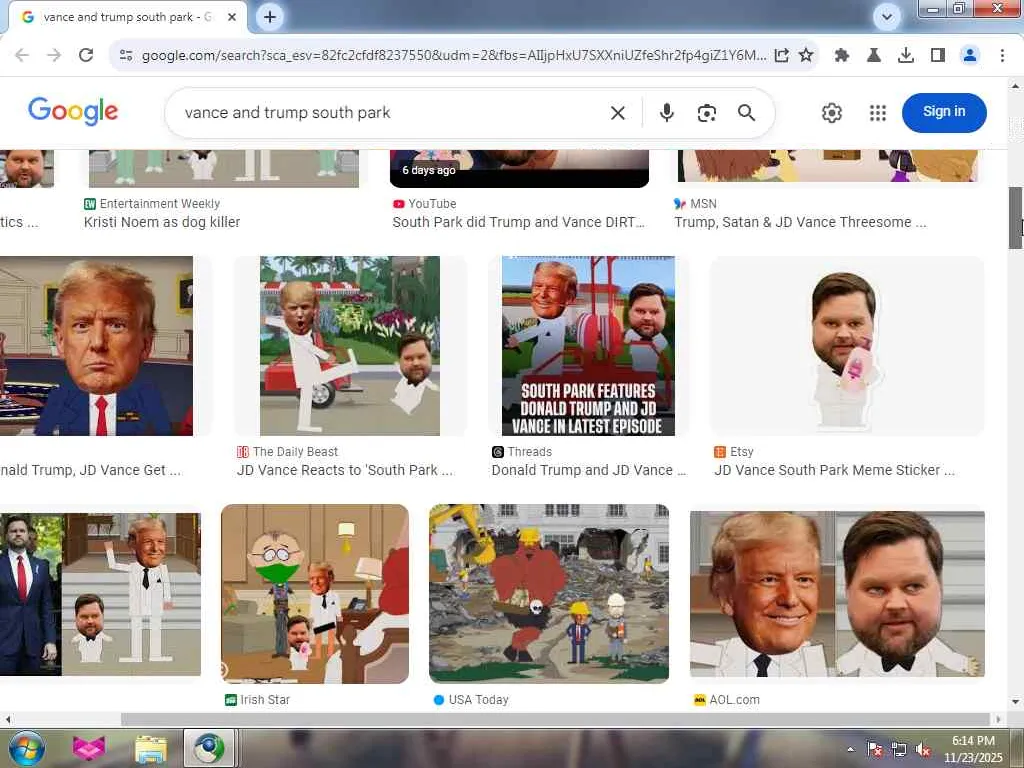Share this page from address bar
Image resolution: width=1024 pixels, height=768 pixels.
[x=782, y=56]
